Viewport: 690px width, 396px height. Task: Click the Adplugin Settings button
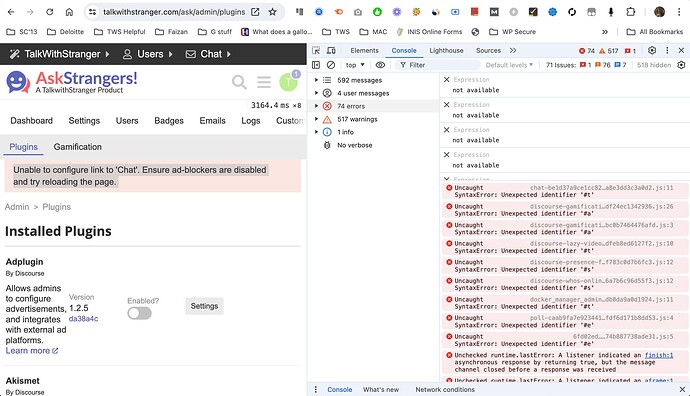204,306
